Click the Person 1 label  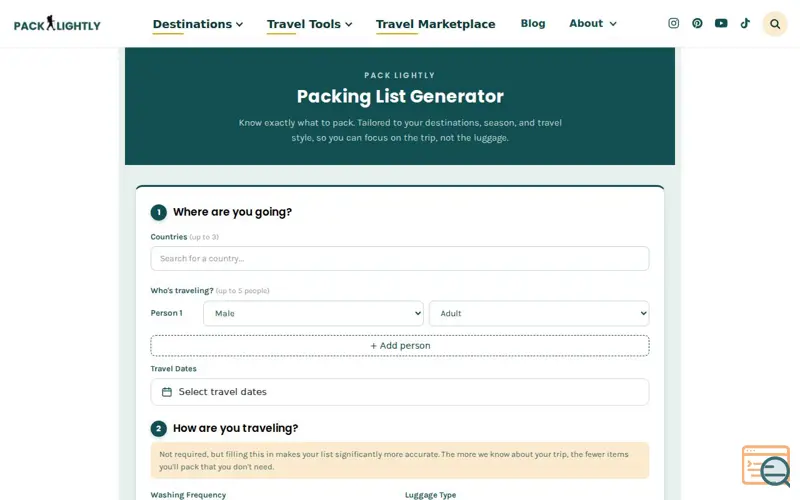pyautogui.click(x=166, y=313)
